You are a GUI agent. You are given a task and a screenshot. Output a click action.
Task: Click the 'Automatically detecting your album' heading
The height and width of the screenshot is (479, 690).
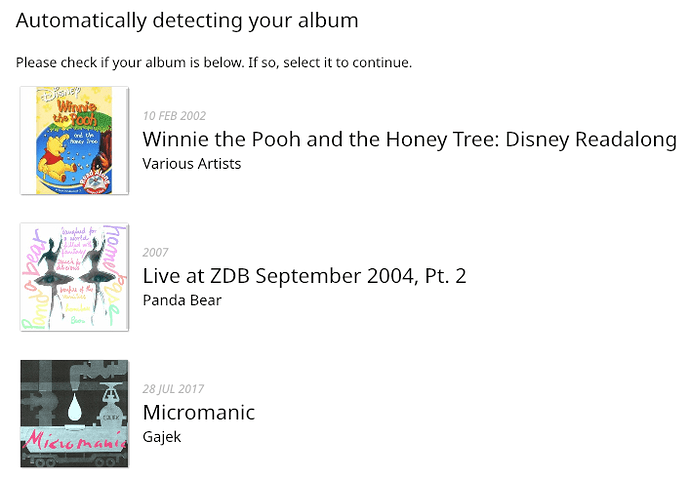(187, 20)
